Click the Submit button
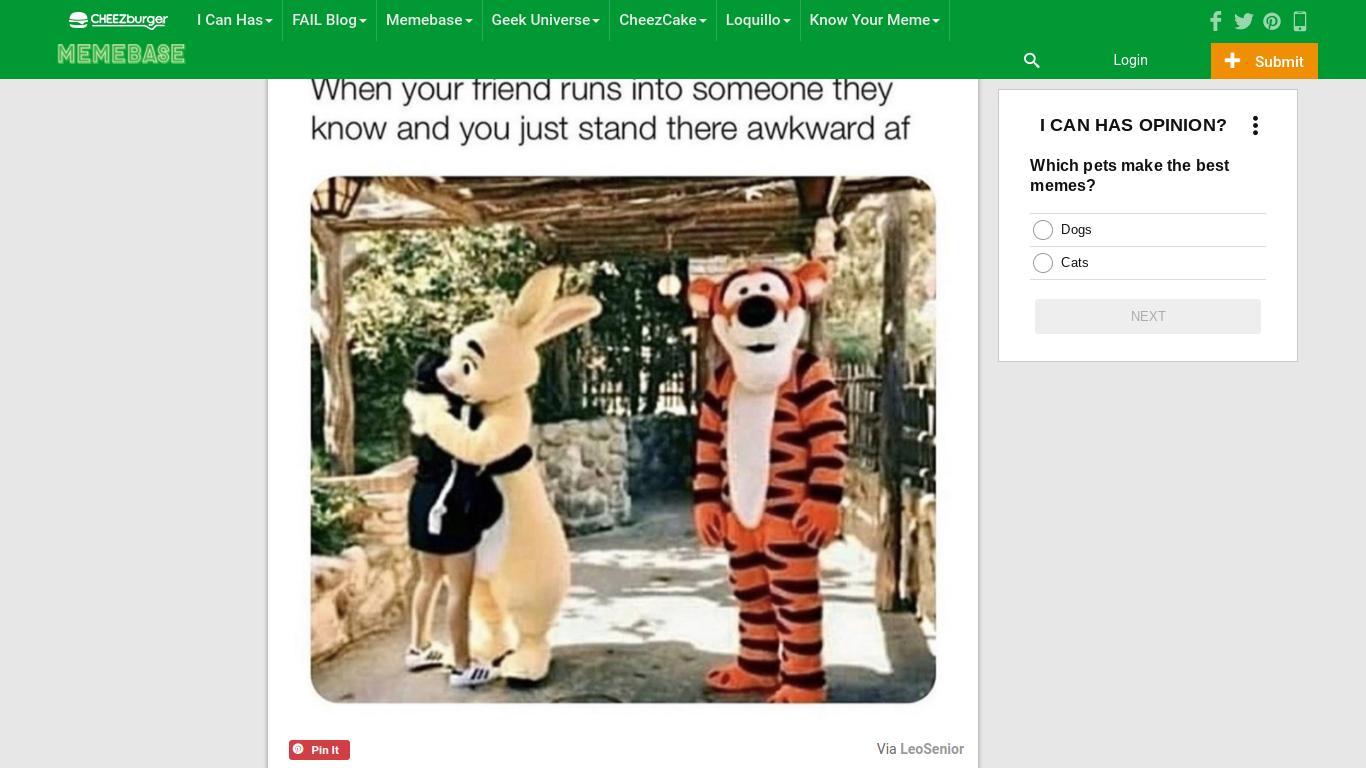Image resolution: width=1366 pixels, height=768 pixels. click(x=1264, y=61)
